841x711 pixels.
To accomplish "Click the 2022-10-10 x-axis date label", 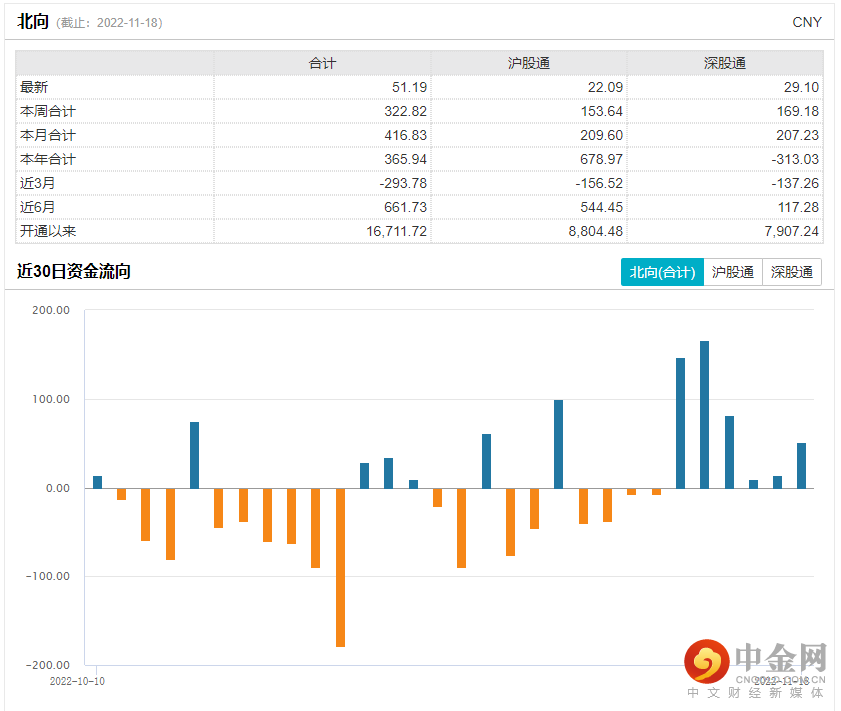I will 78,680.
